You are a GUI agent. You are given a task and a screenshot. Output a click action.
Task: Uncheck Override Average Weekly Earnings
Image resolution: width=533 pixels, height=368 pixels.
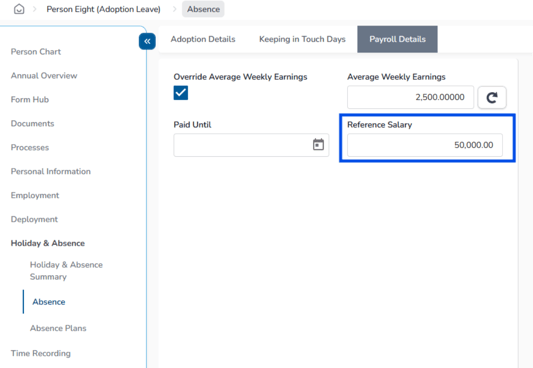coord(181,93)
